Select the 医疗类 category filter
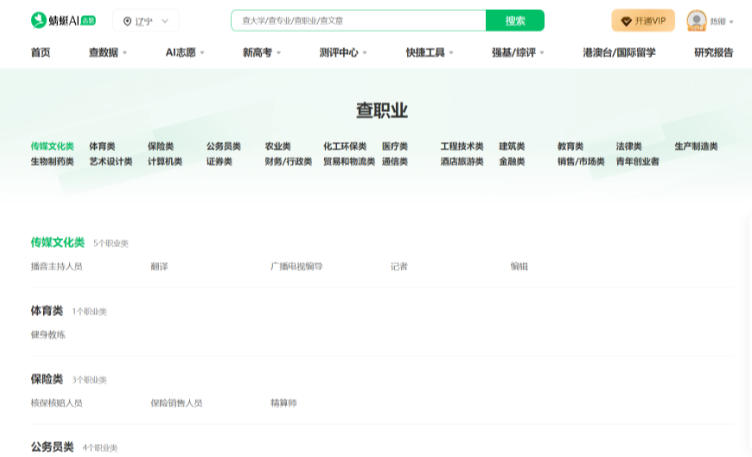 395,146
